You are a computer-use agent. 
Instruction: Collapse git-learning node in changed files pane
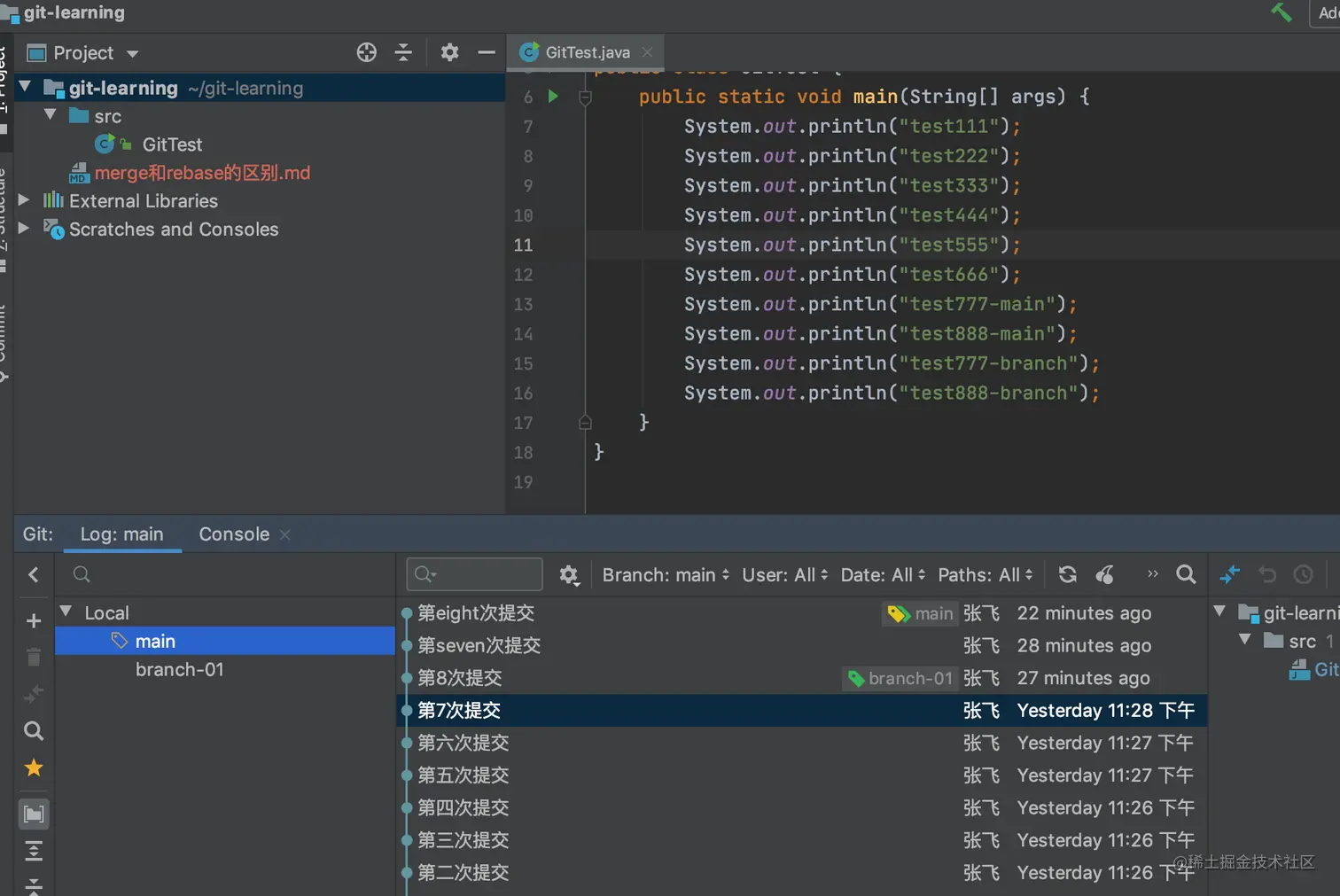[x=1220, y=612]
